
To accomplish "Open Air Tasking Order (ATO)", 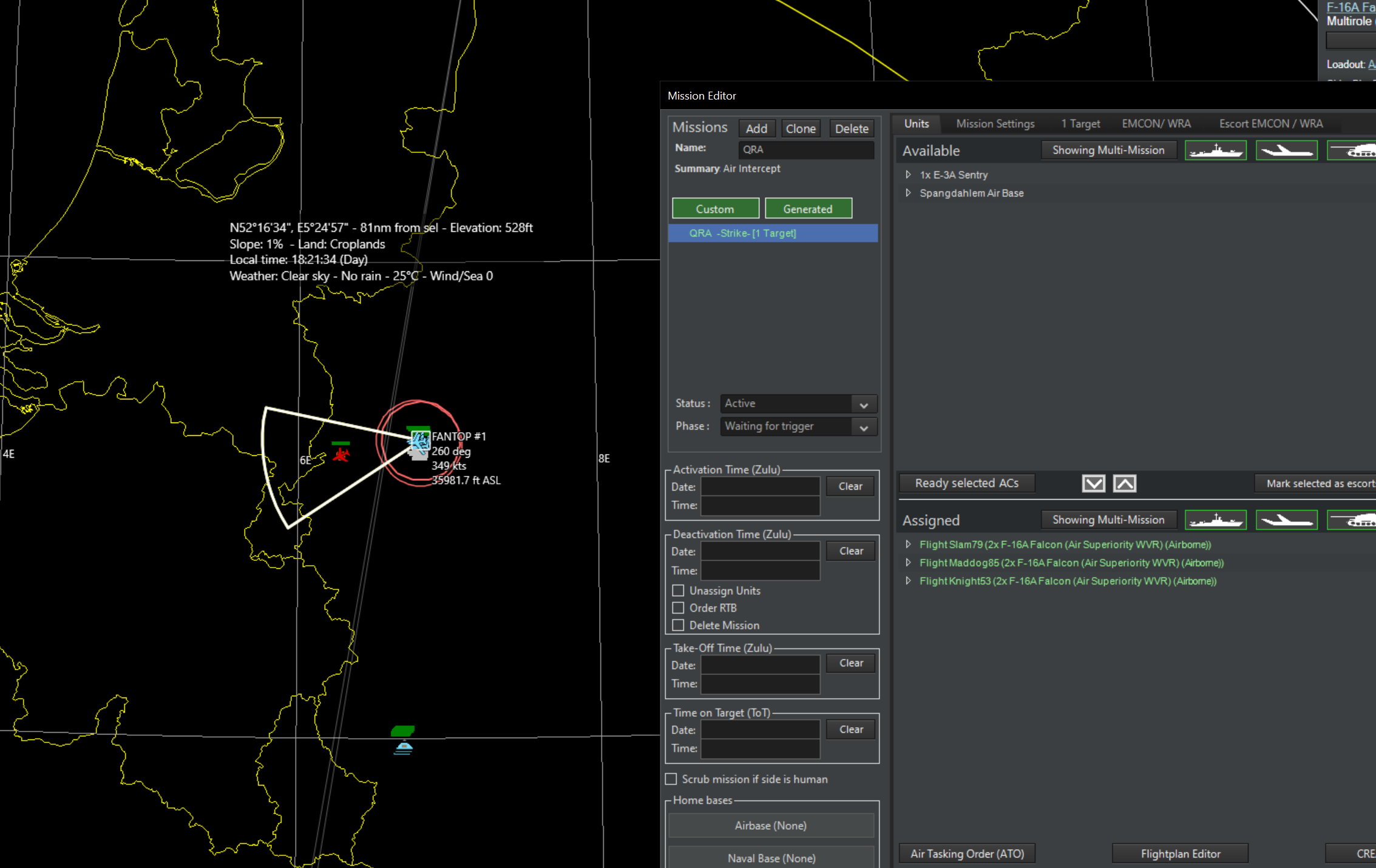I will (x=966, y=853).
